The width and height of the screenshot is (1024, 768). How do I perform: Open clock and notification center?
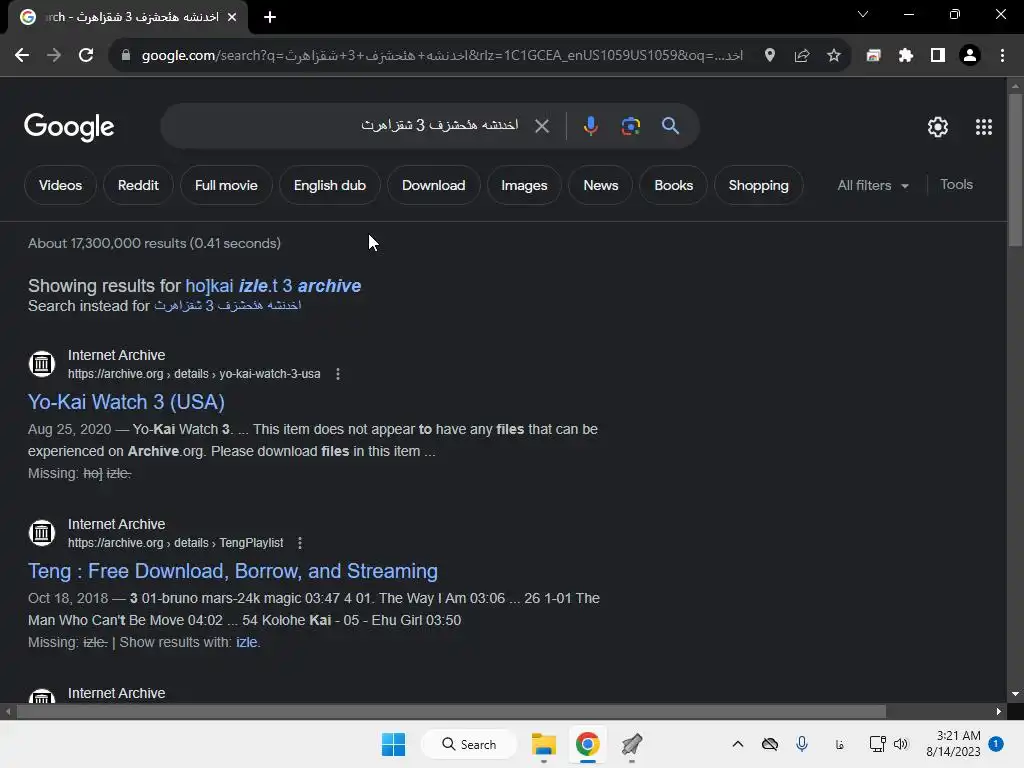coord(964,744)
